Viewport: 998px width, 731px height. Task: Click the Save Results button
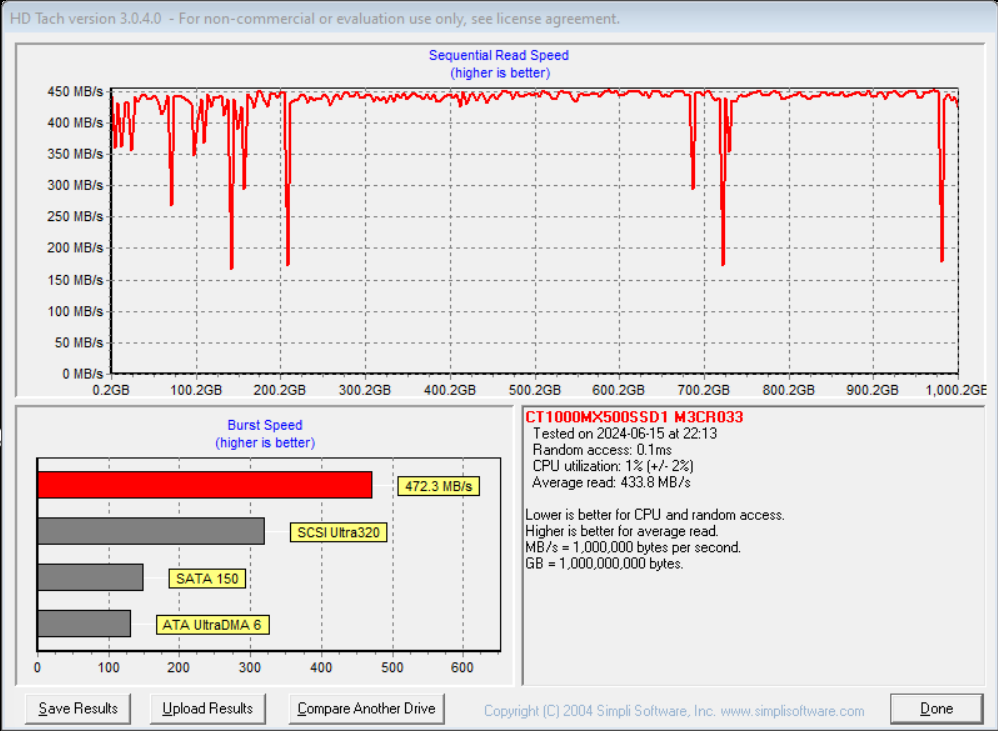pyautogui.click(x=77, y=708)
